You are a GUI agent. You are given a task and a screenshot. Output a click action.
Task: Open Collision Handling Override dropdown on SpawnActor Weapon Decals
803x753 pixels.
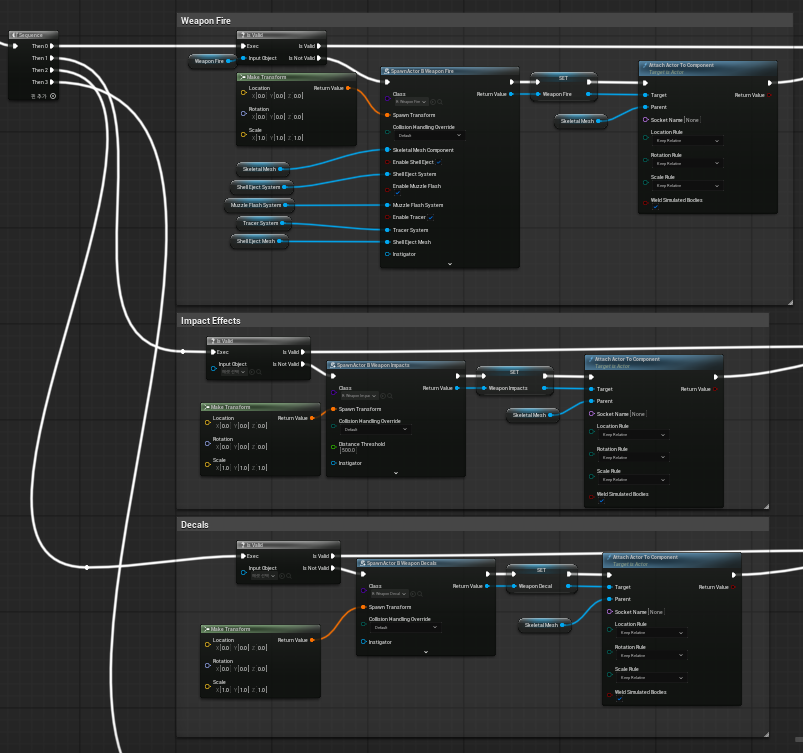click(406, 628)
